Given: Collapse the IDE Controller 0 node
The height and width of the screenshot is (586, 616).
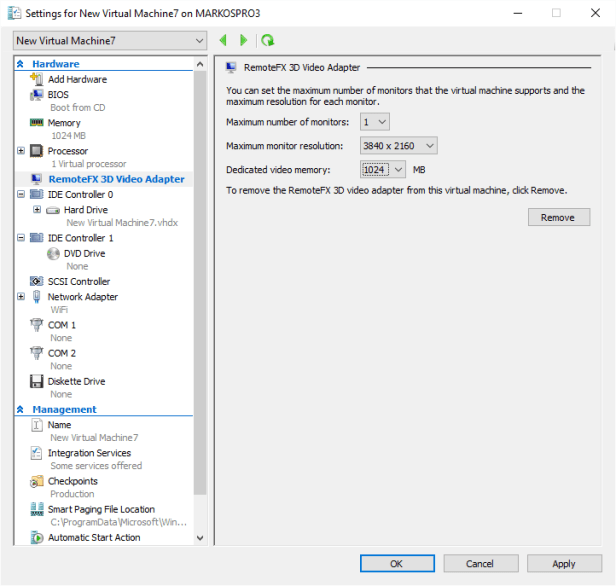Looking at the screenshot, I should (22, 195).
